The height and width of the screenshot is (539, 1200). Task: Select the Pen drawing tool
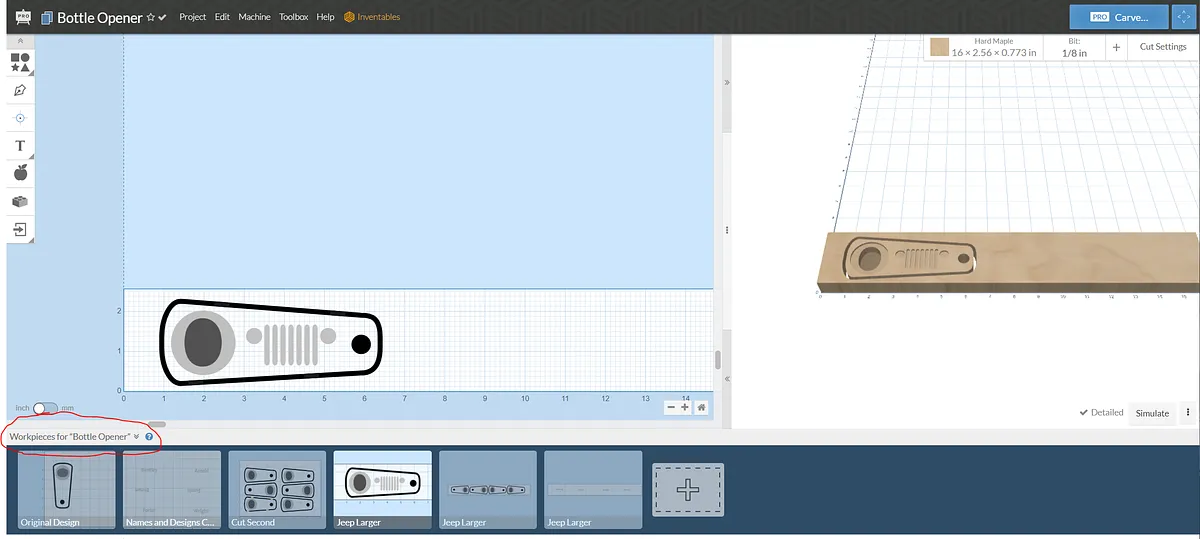tap(20, 90)
